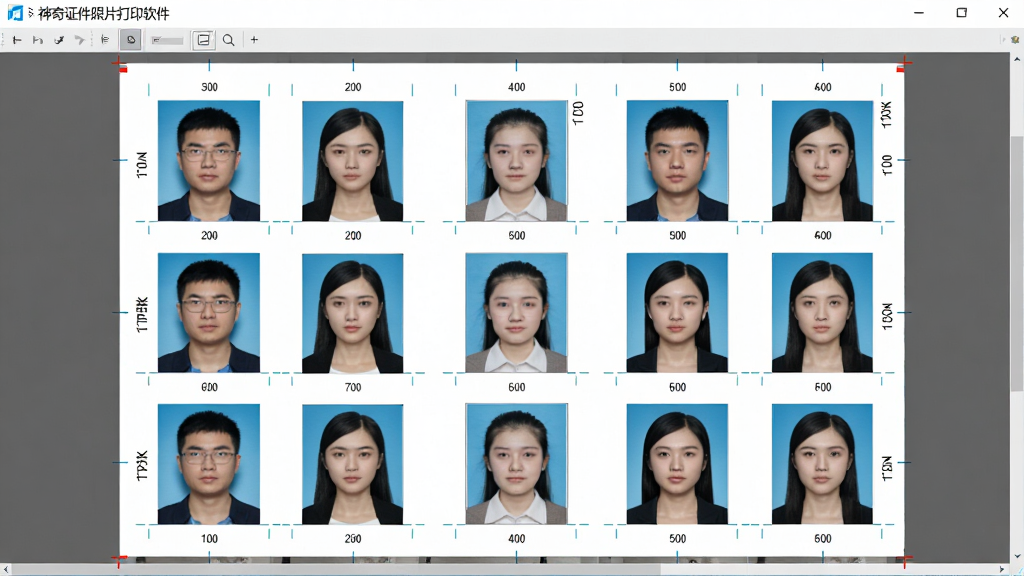Click the vertical scrollbar thumb

click(x=1017, y=264)
